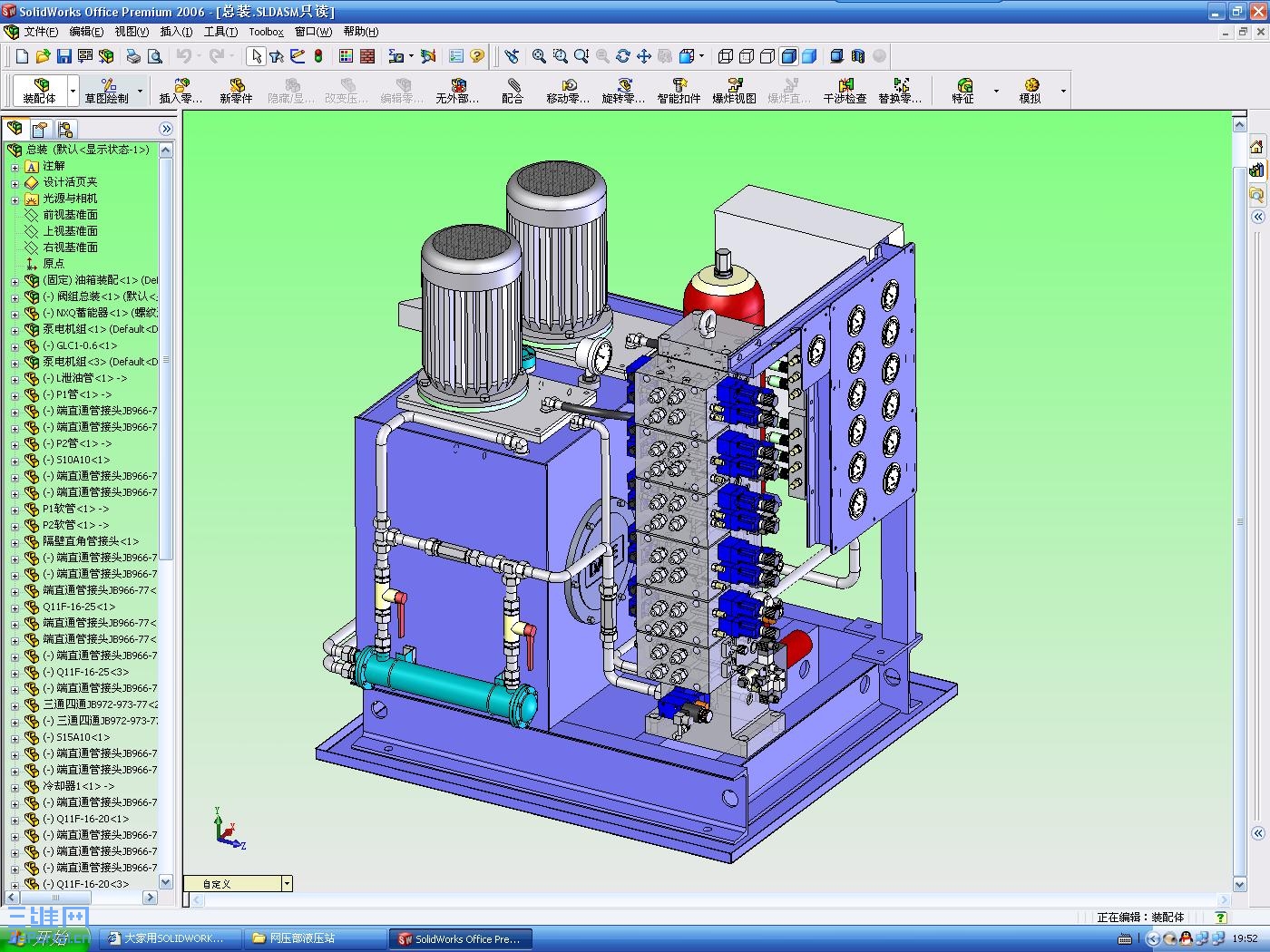The width and height of the screenshot is (1270, 952).
Task: Click the Windows 开始 Start button
Action: (45, 938)
